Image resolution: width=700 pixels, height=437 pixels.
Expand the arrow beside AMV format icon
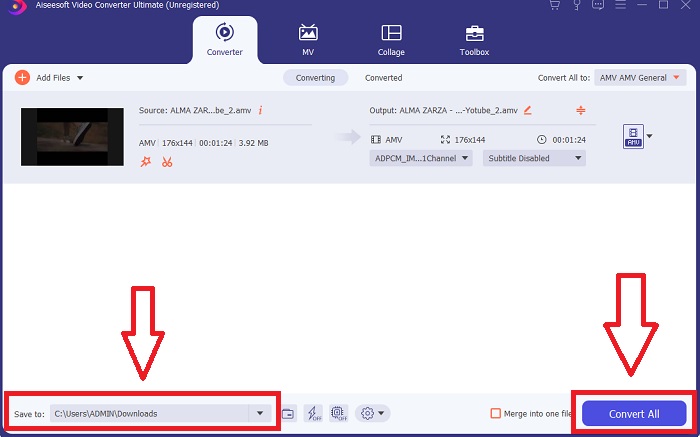click(x=650, y=136)
